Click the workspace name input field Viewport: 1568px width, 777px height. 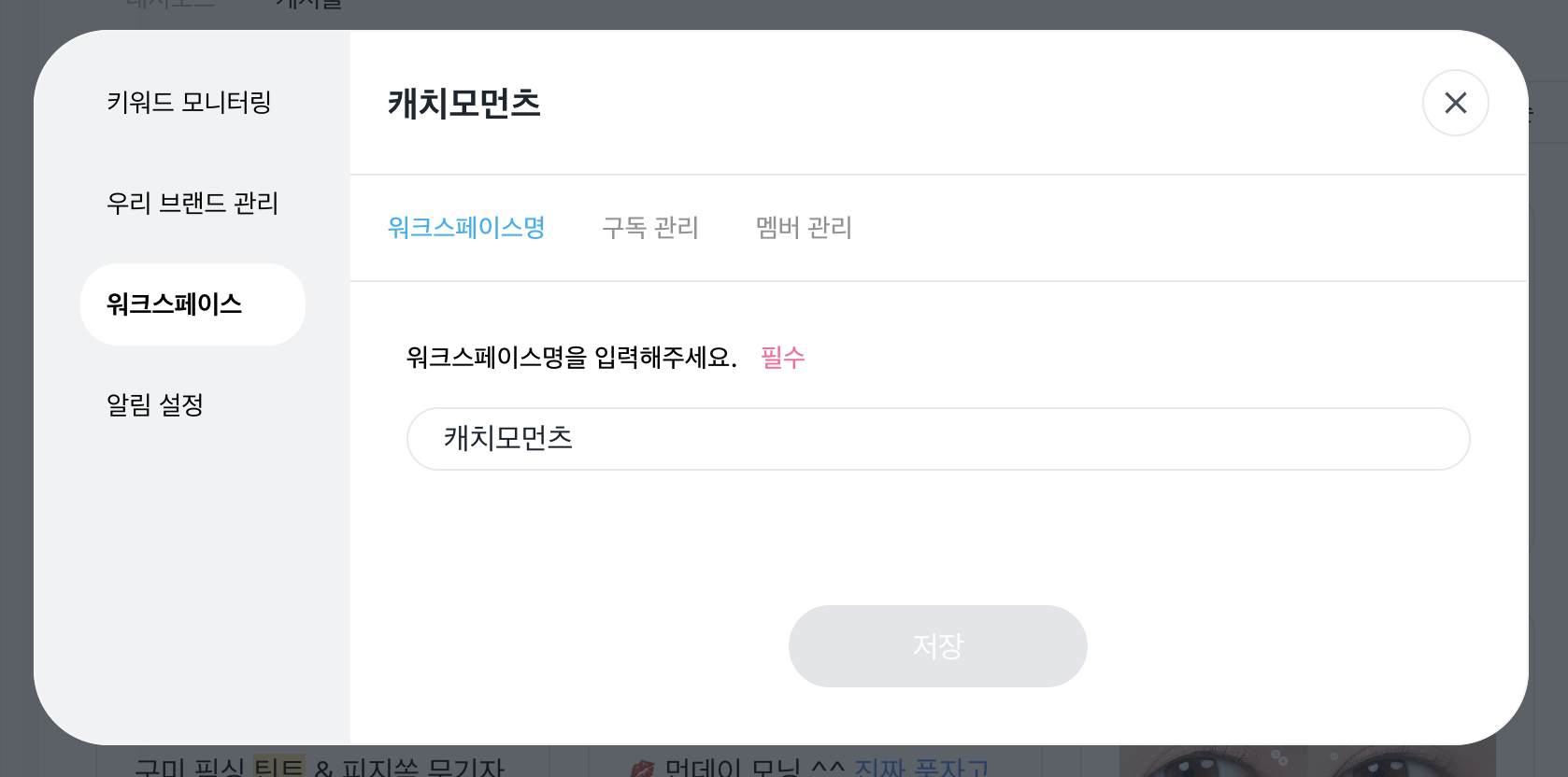click(937, 439)
